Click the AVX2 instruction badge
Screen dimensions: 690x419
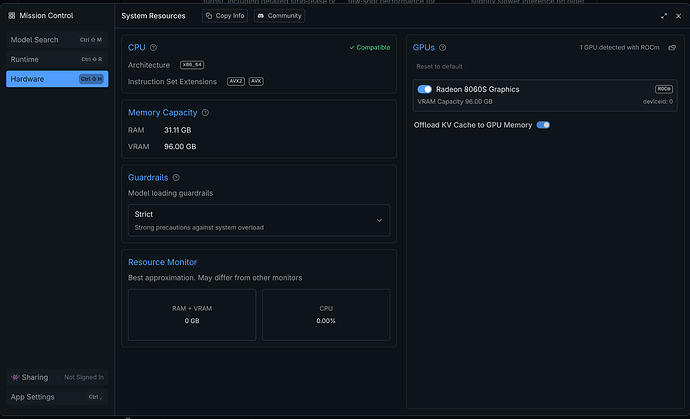236,81
